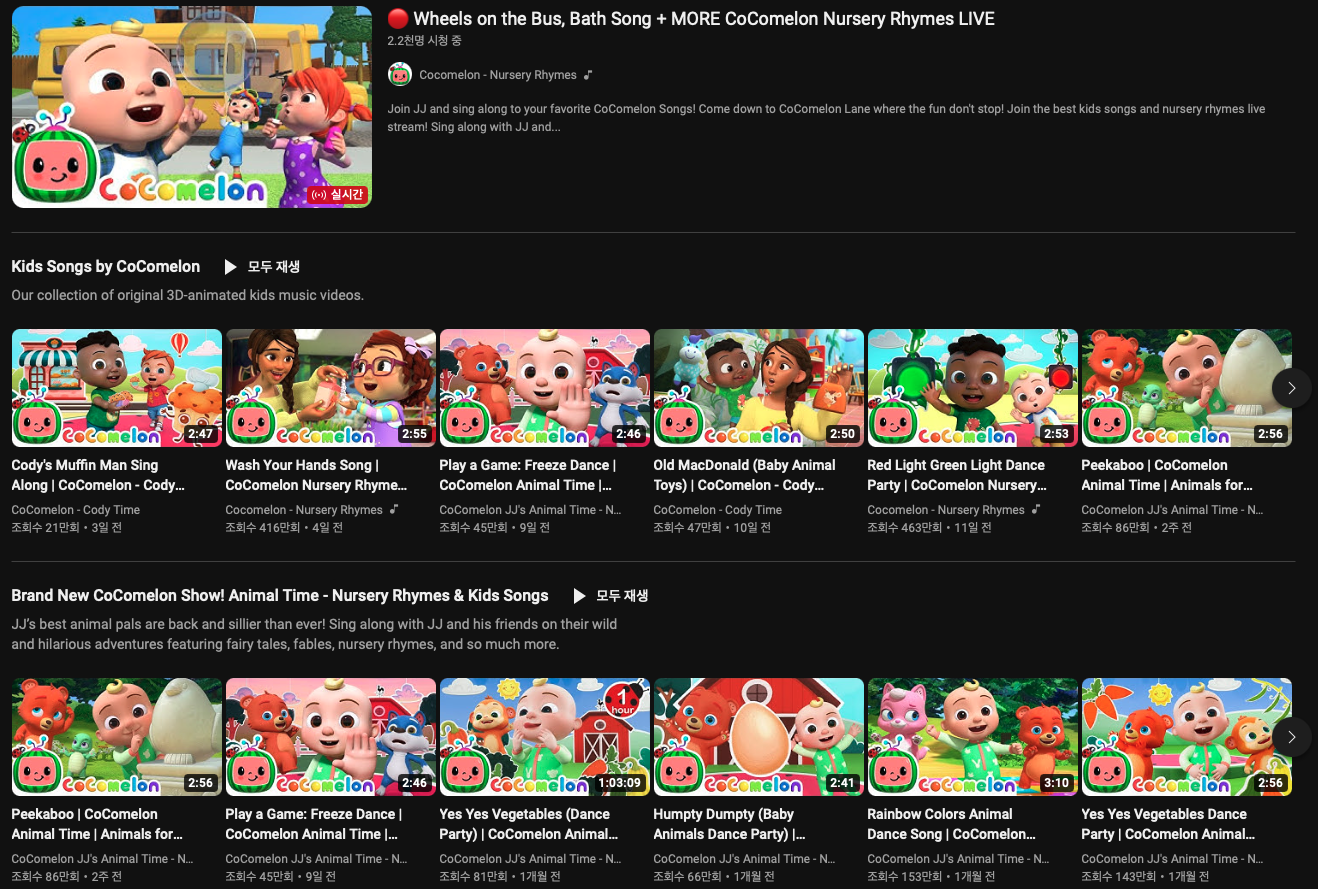Click the music note icon next to the live stream's channel name
Viewport: 1318px width, 889px height.
click(x=588, y=75)
